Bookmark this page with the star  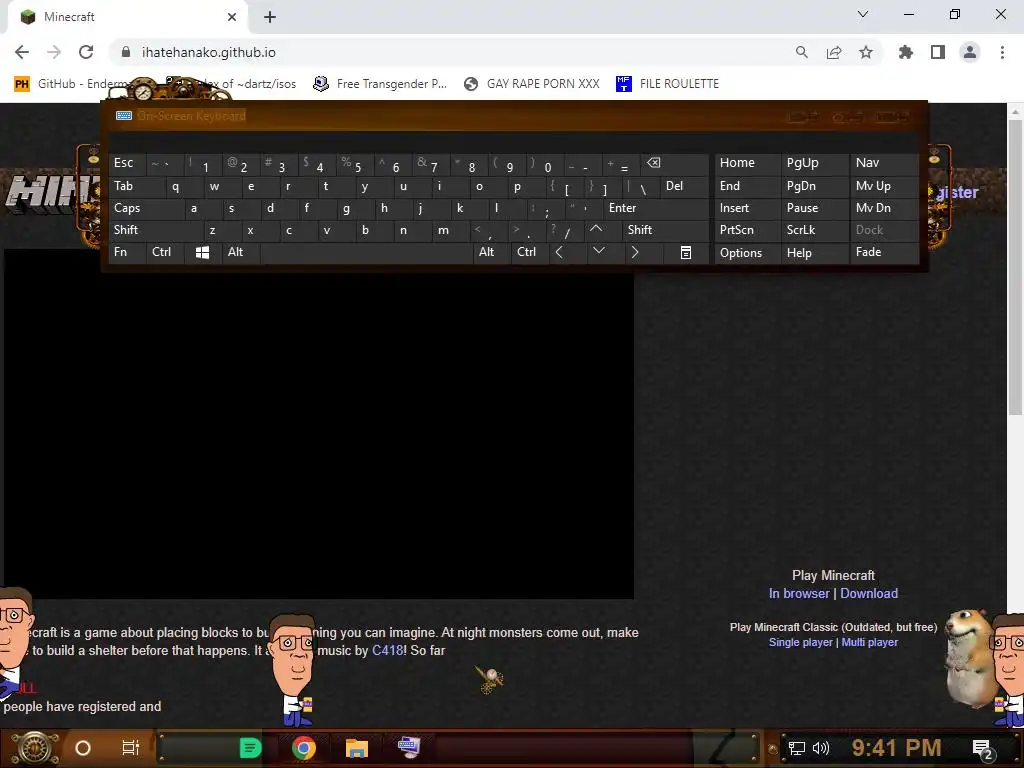(x=866, y=52)
